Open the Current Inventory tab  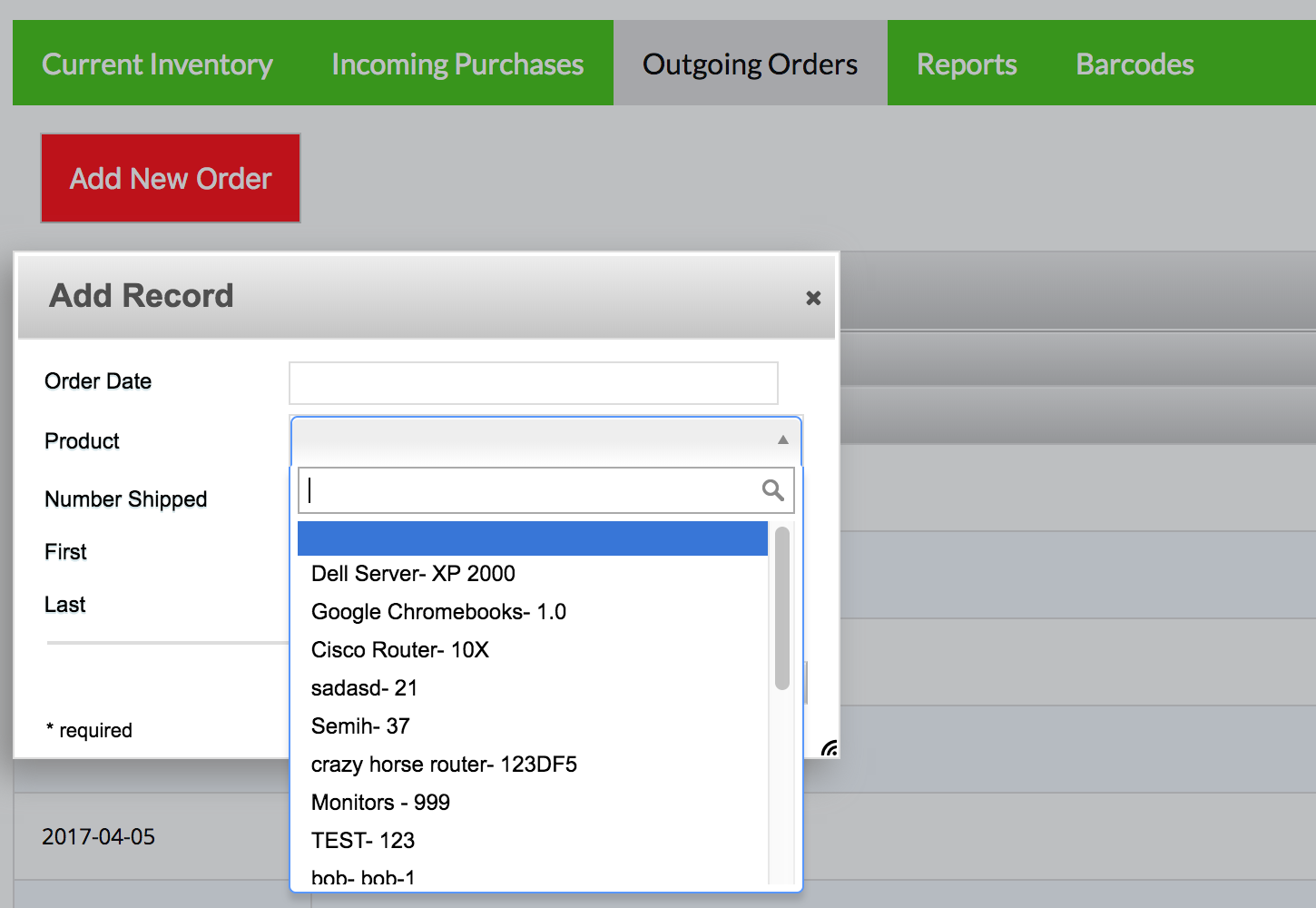pos(157,64)
